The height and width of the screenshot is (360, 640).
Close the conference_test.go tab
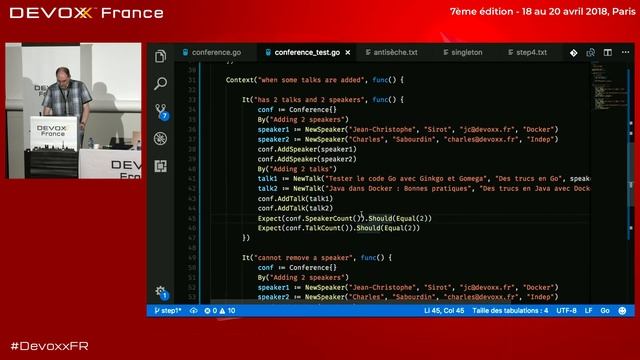click(348, 53)
